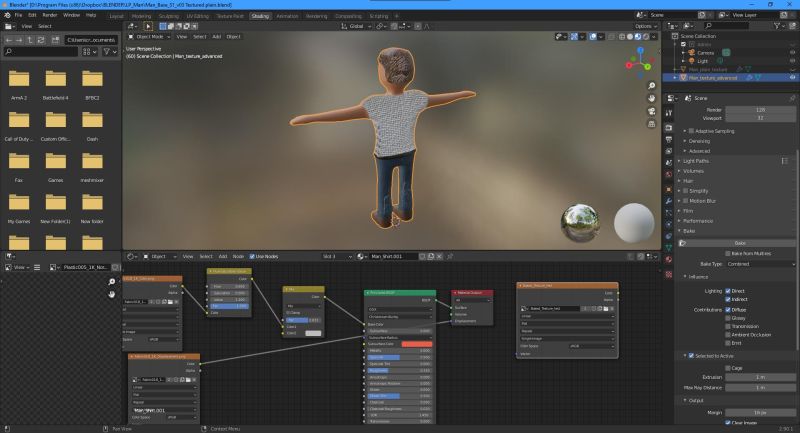Click Color2 swatch on Mix node
Image resolution: width=800 pixels, height=433 pixels.
pos(313,333)
